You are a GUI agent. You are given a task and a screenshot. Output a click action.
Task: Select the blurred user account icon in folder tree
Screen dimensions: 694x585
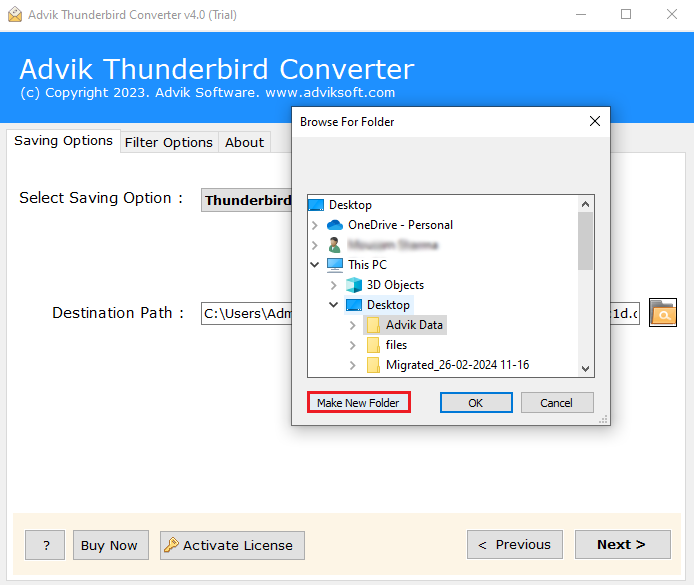(x=334, y=245)
